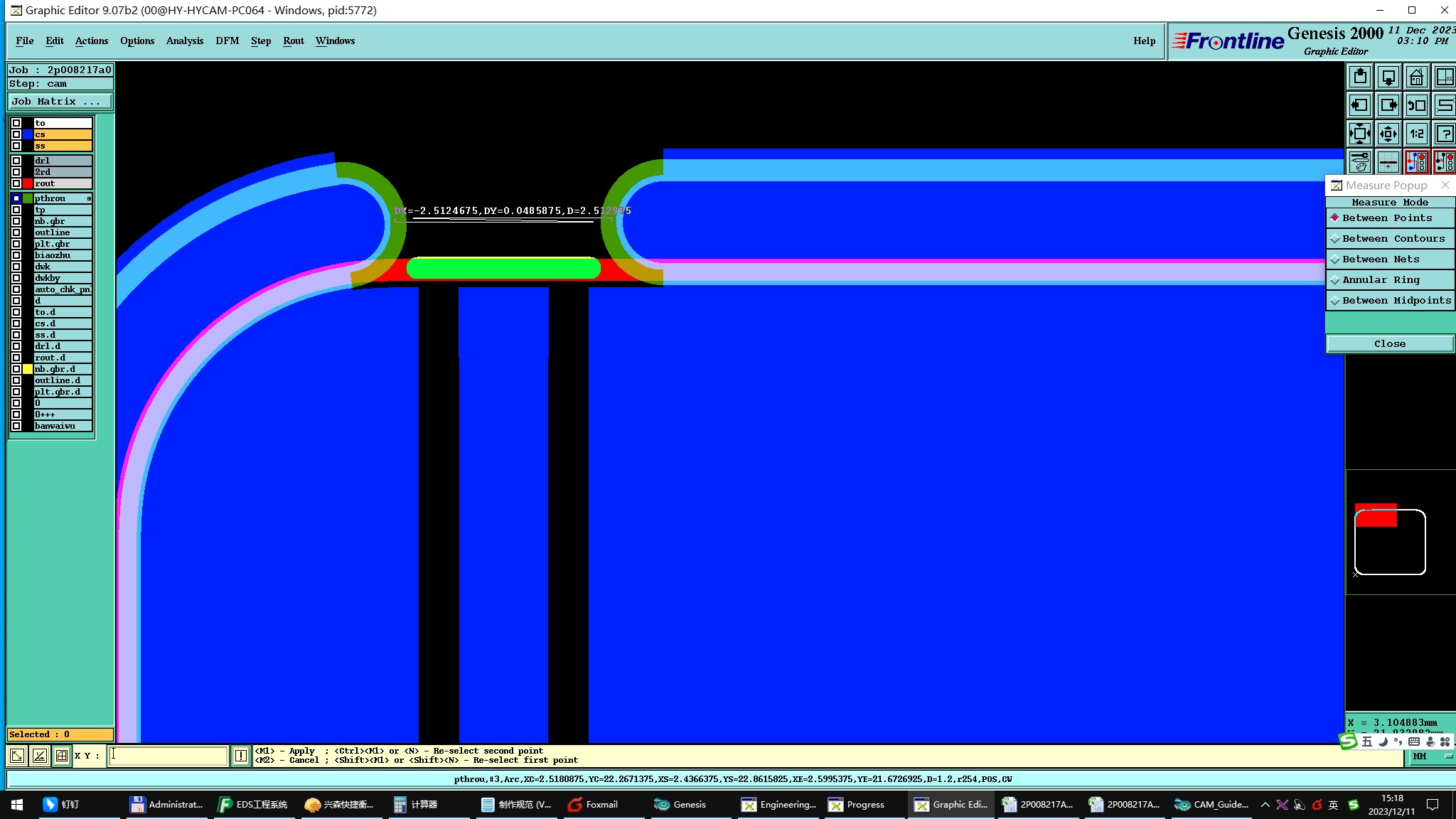
Task: Click the Home view icon
Action: pyautogui.click(x=1416, y=77)
